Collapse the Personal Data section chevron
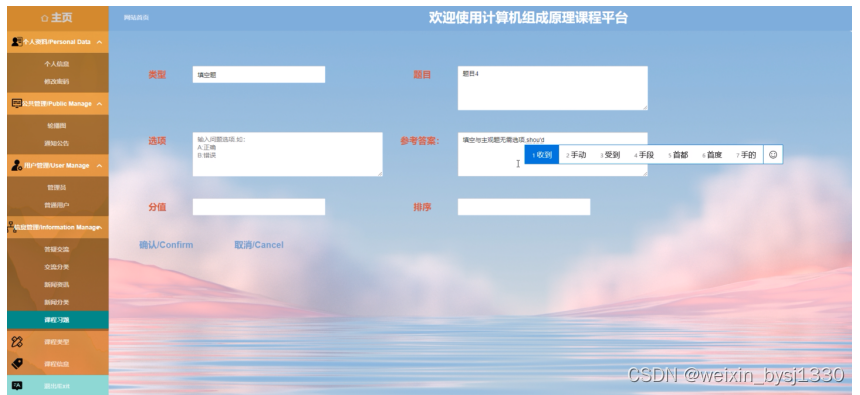 click(x=99, y=42)
